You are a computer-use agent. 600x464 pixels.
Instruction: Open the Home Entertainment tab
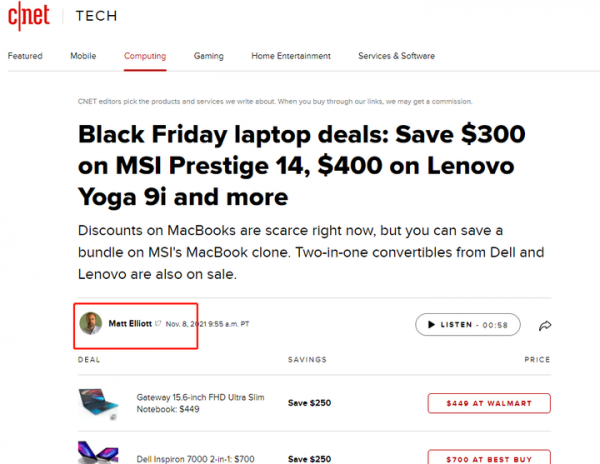[290, 56]
